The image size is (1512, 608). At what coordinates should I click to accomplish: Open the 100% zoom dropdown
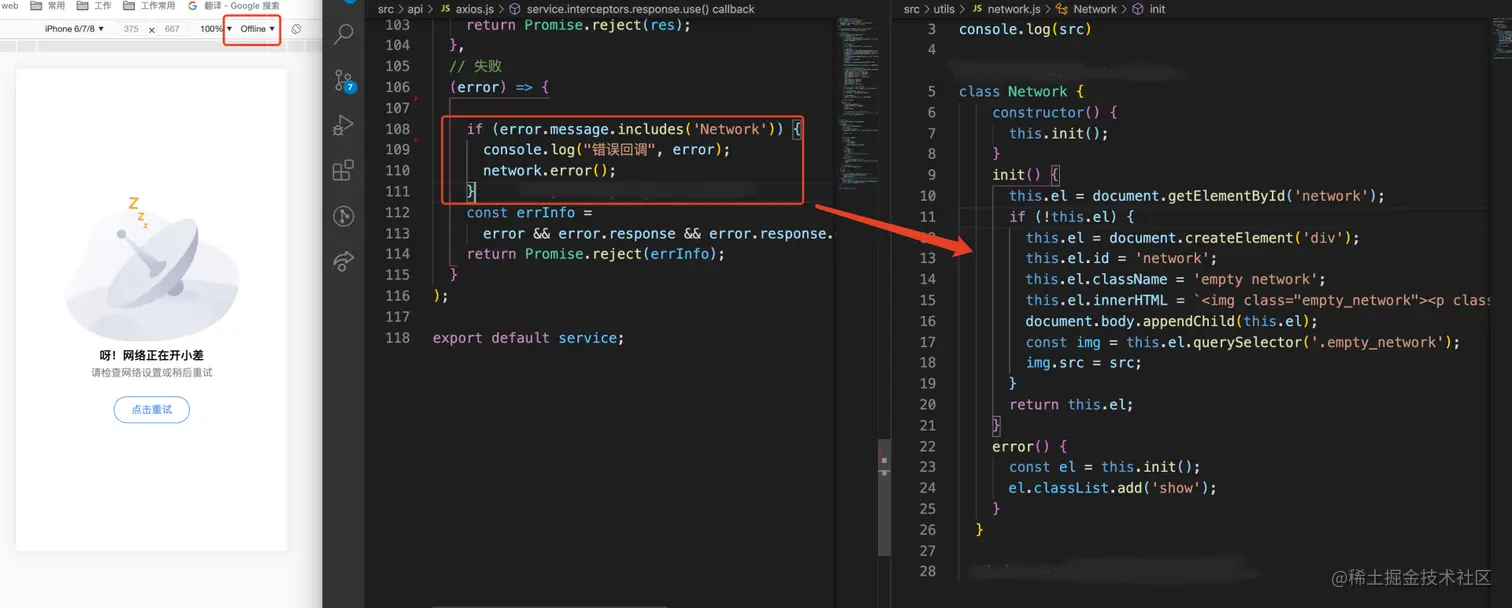pos(216,29)
